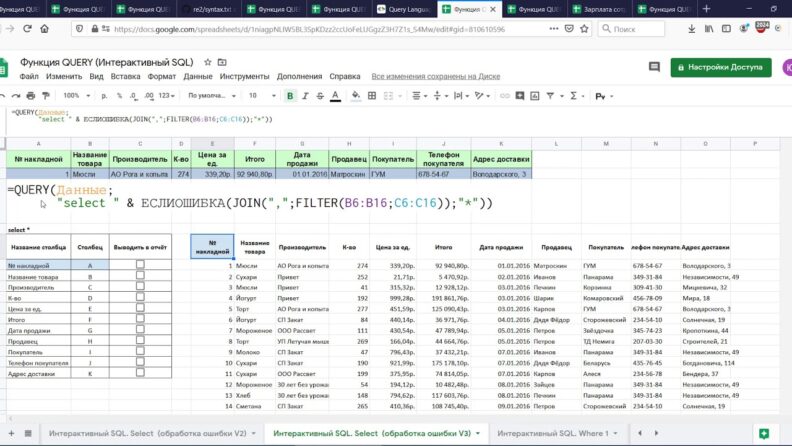Open the borders tool
This screenshot has width=792, height=446.
pos(372,95)
